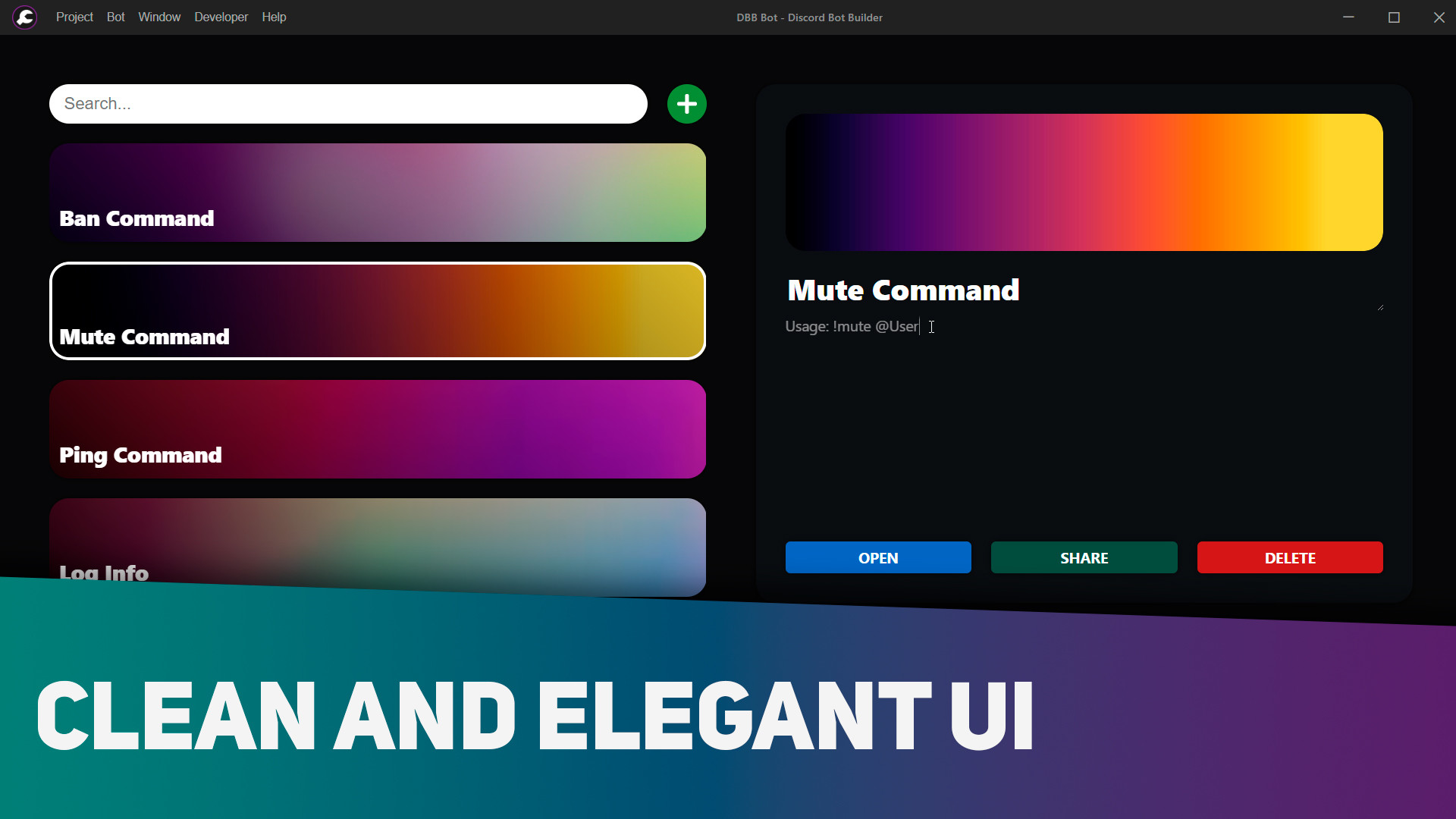Click the Developer menu item
Viewport: 1456px width, 819px height.
coord(221,17)
